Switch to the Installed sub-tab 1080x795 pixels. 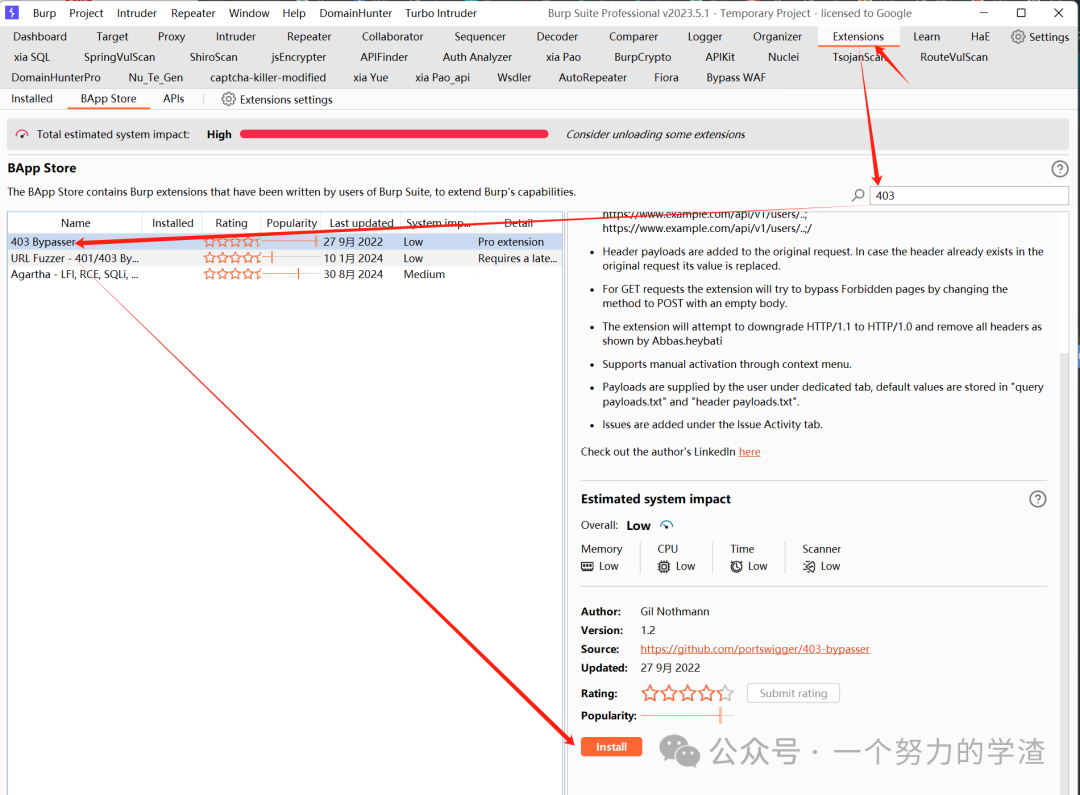[32, 99]
